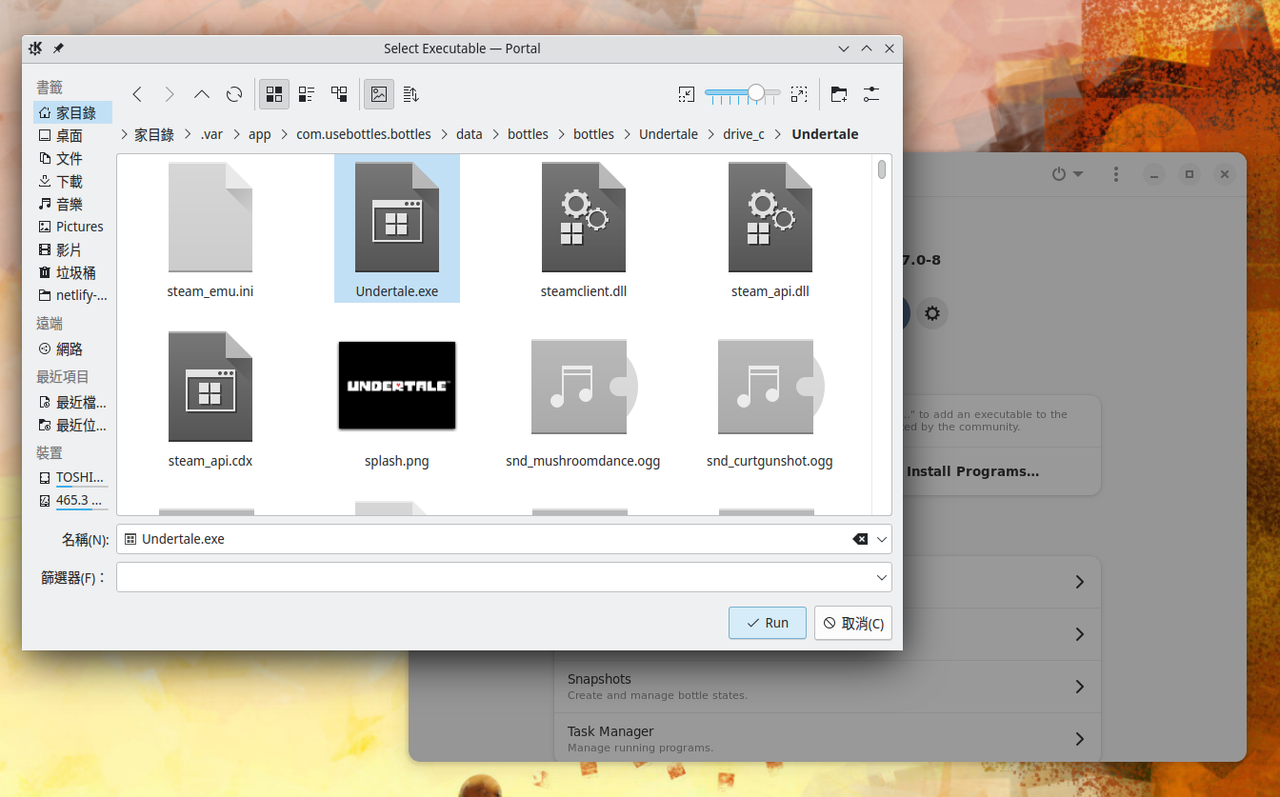This screenshot has height=797, width=1280.
Task: Click the zoom-in icon right of slider
Action: coord(799,94)
